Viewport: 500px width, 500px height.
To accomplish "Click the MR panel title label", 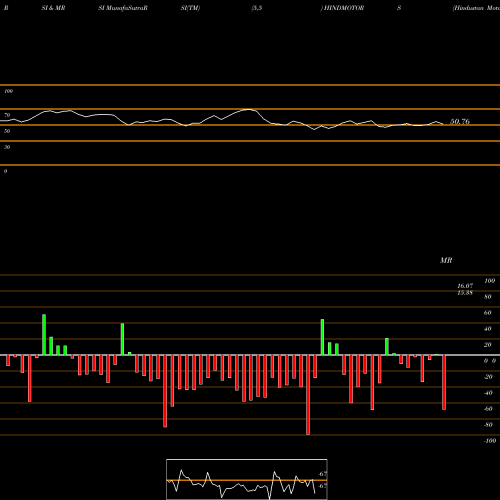I will 446,260.
